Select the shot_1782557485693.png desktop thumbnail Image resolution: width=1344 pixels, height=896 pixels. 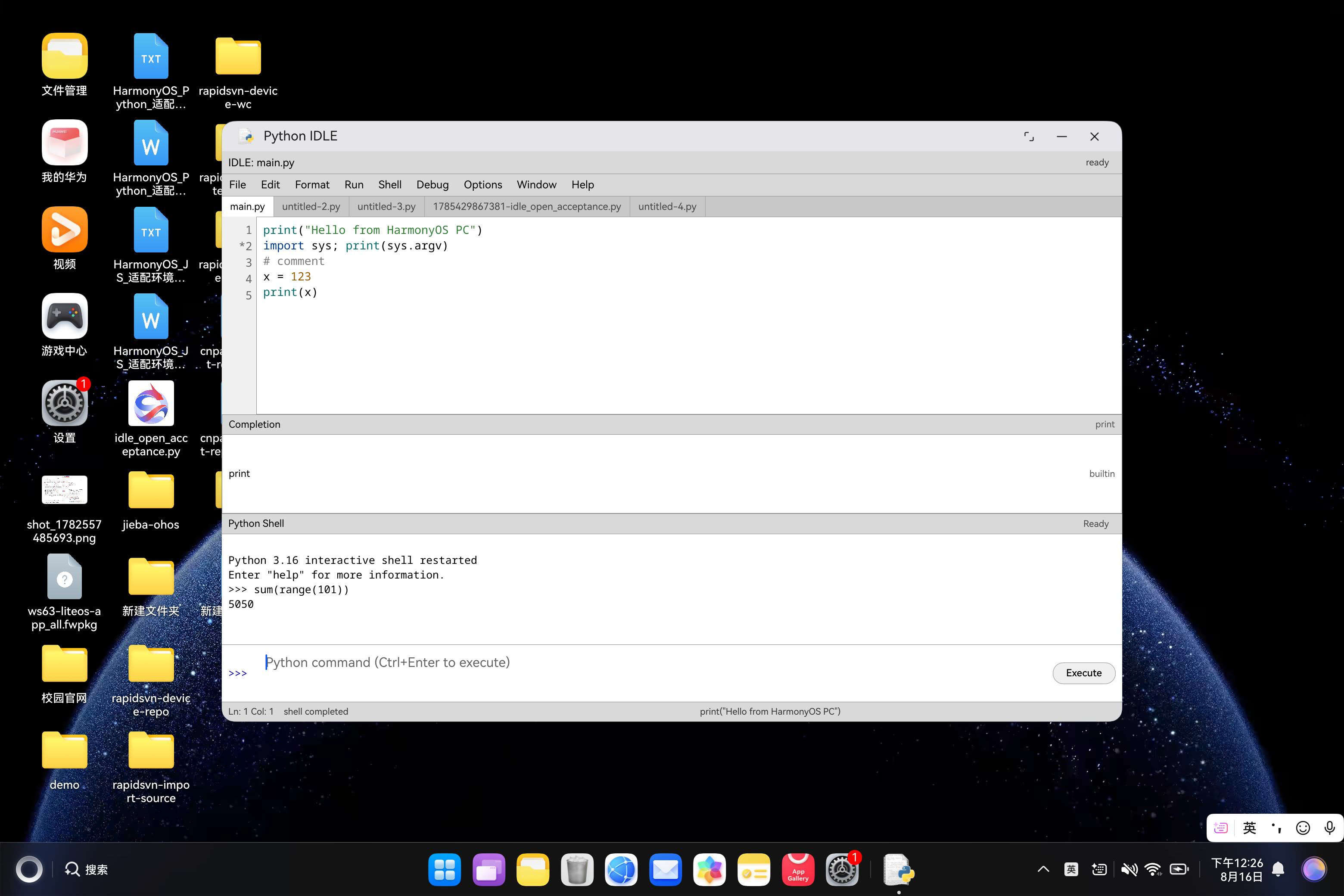(65, 509)
